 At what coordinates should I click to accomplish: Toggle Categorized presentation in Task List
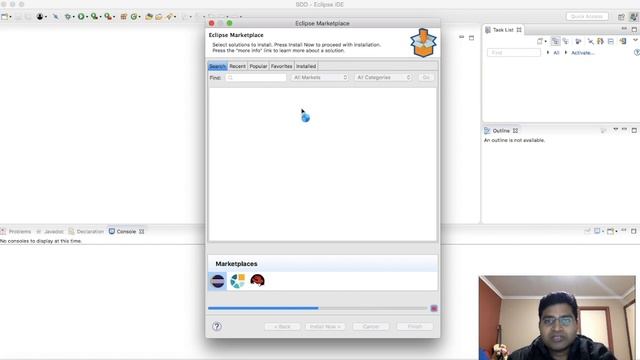[x=555, y=41]
